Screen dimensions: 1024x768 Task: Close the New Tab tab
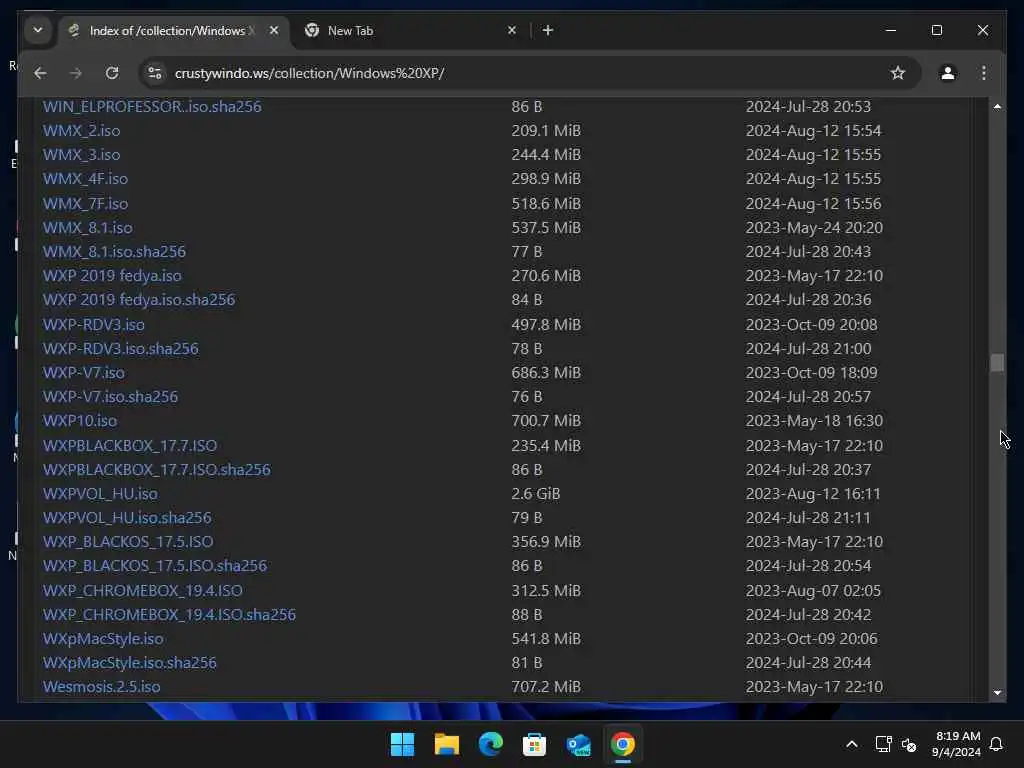click(x=512, y=30)
